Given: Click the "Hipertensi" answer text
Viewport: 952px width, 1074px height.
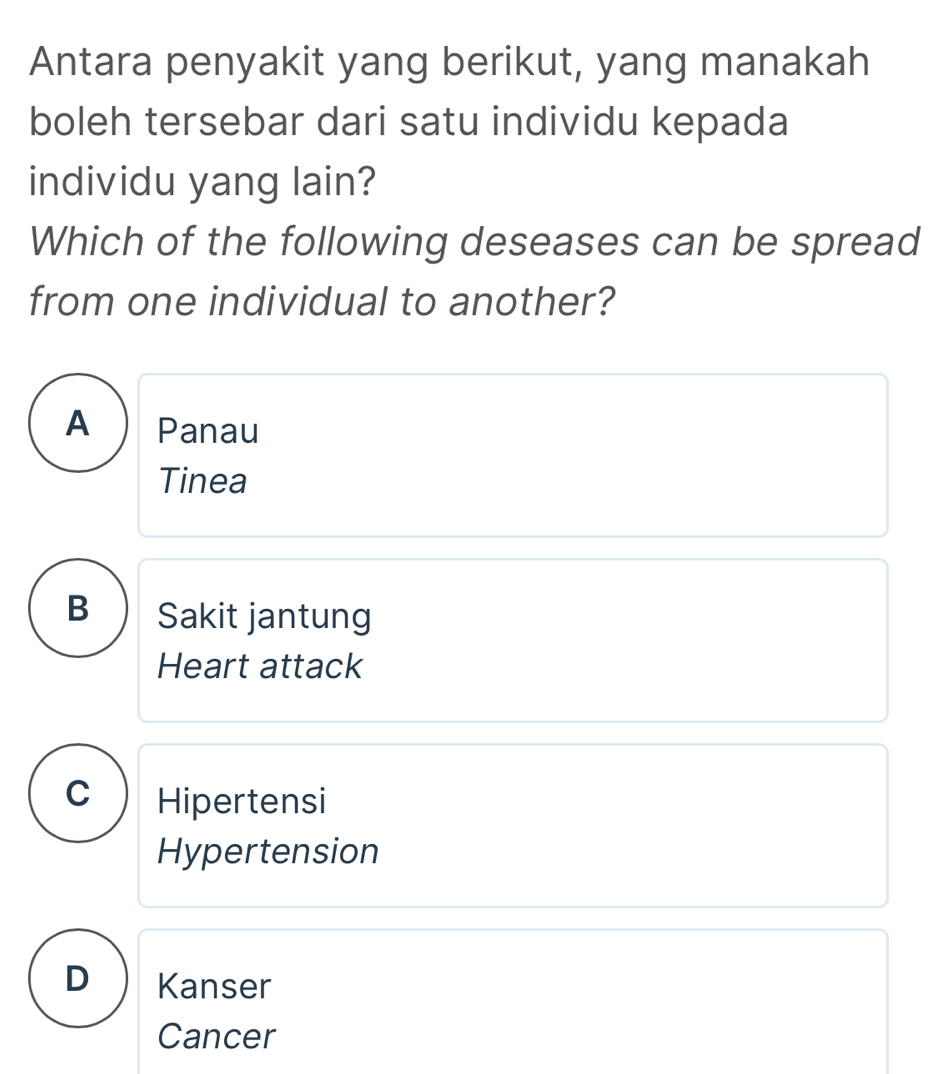Looking at the screenshot, I should pyautogui.click(x=242, y=801).
